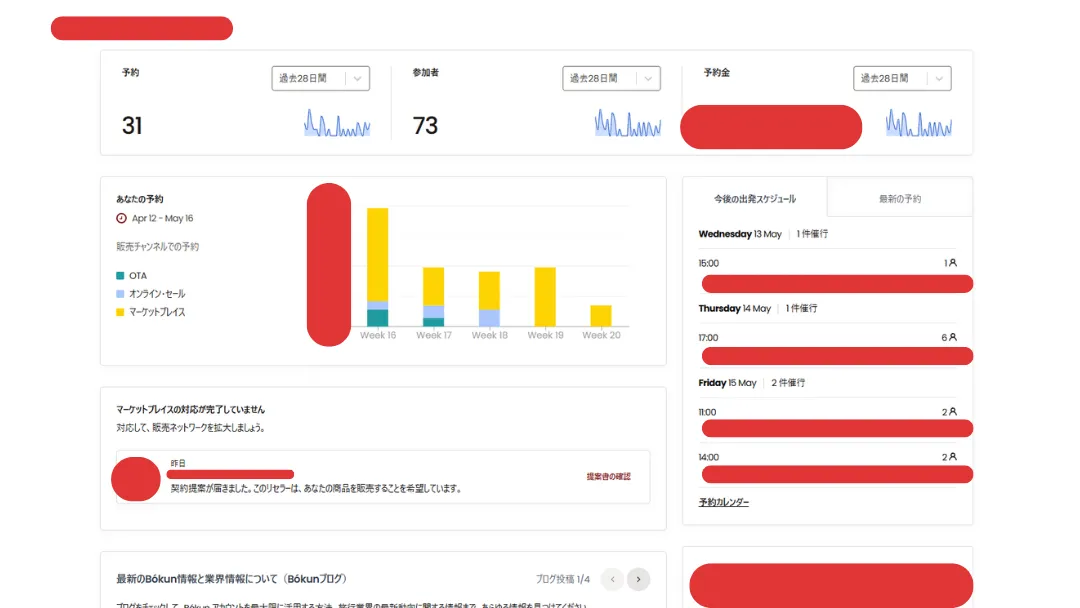Open the 参加者 period dropdown 過去28日間
This screenshot has width=1080, height=608.
611,78
